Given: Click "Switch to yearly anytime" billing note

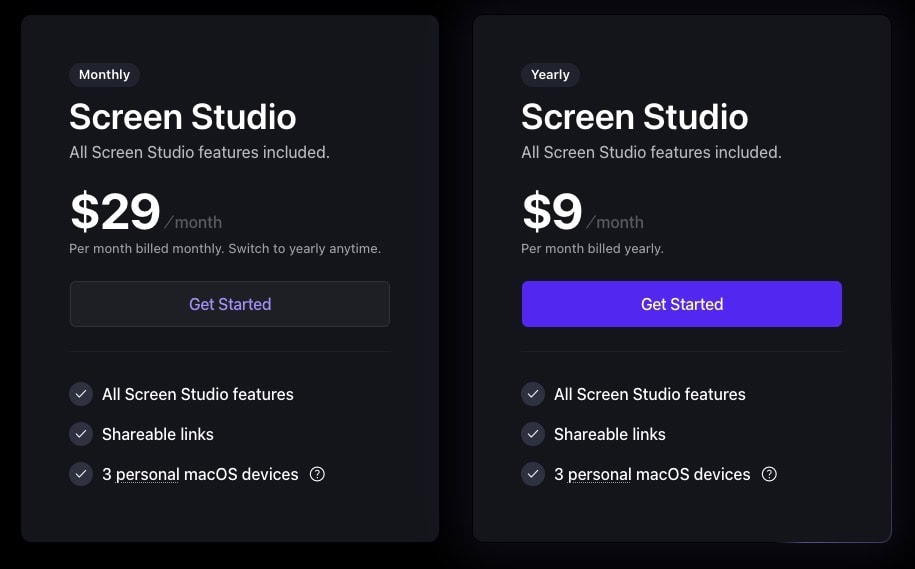Looking at the screenshot, I should point(304,248).
